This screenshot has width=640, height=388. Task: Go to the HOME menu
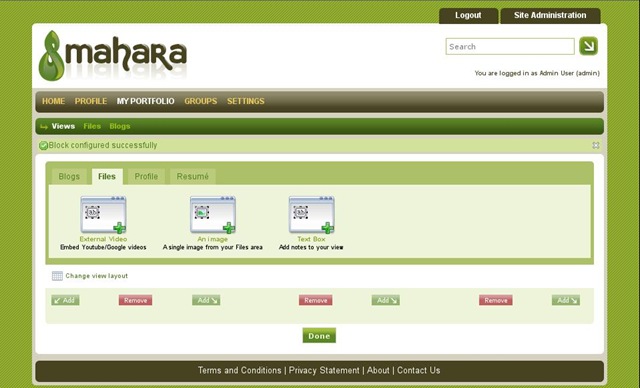(53, 101)
